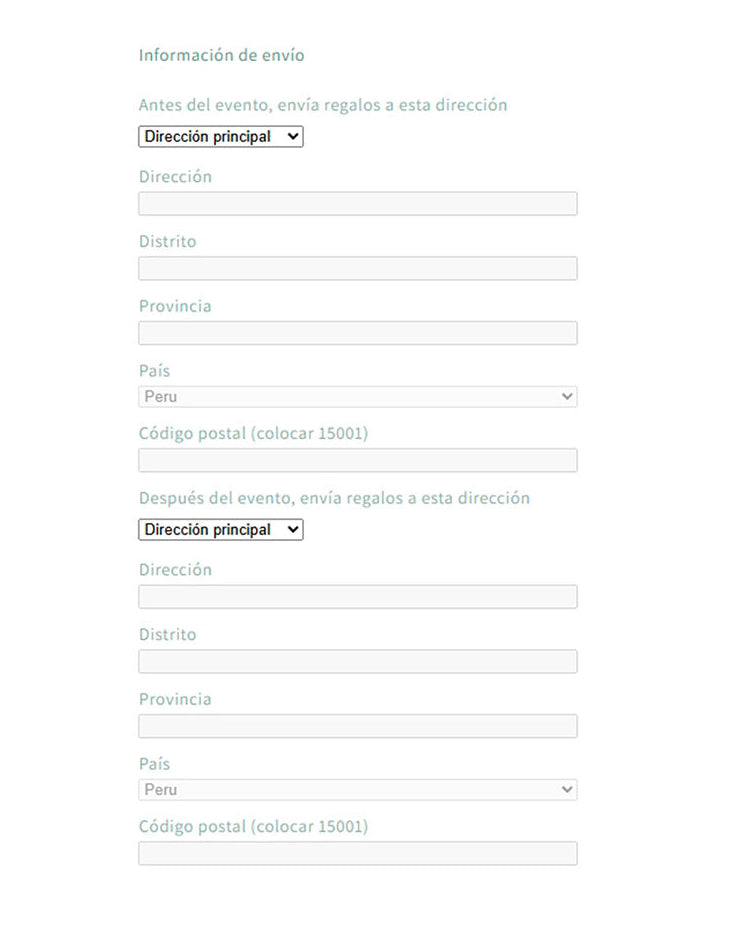743x947 pixels.
Task: Select the after-event Provincia input box
Action: click(357, 726)
